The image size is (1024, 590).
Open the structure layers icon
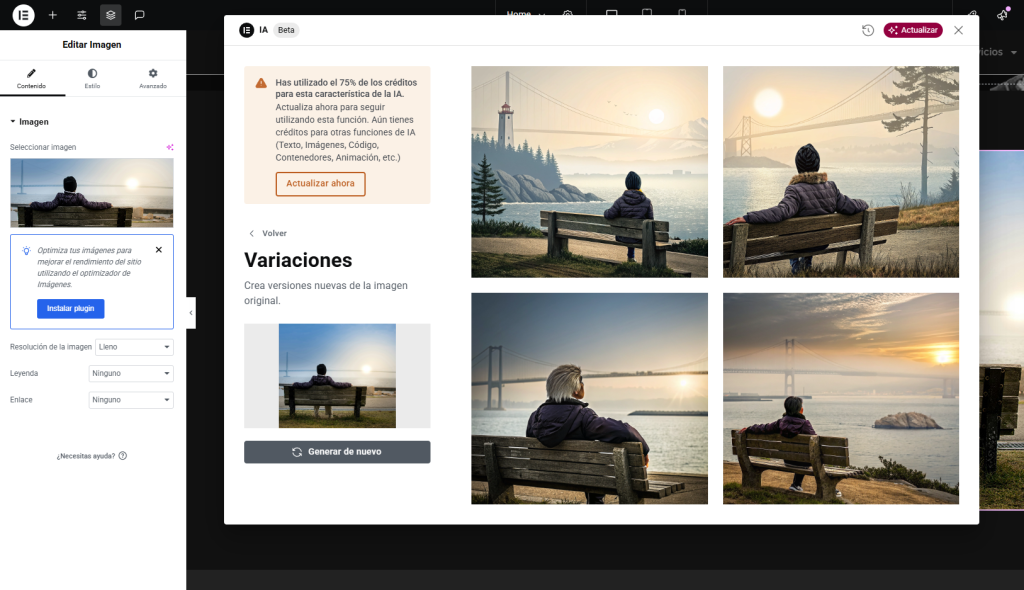click(110, 15)
